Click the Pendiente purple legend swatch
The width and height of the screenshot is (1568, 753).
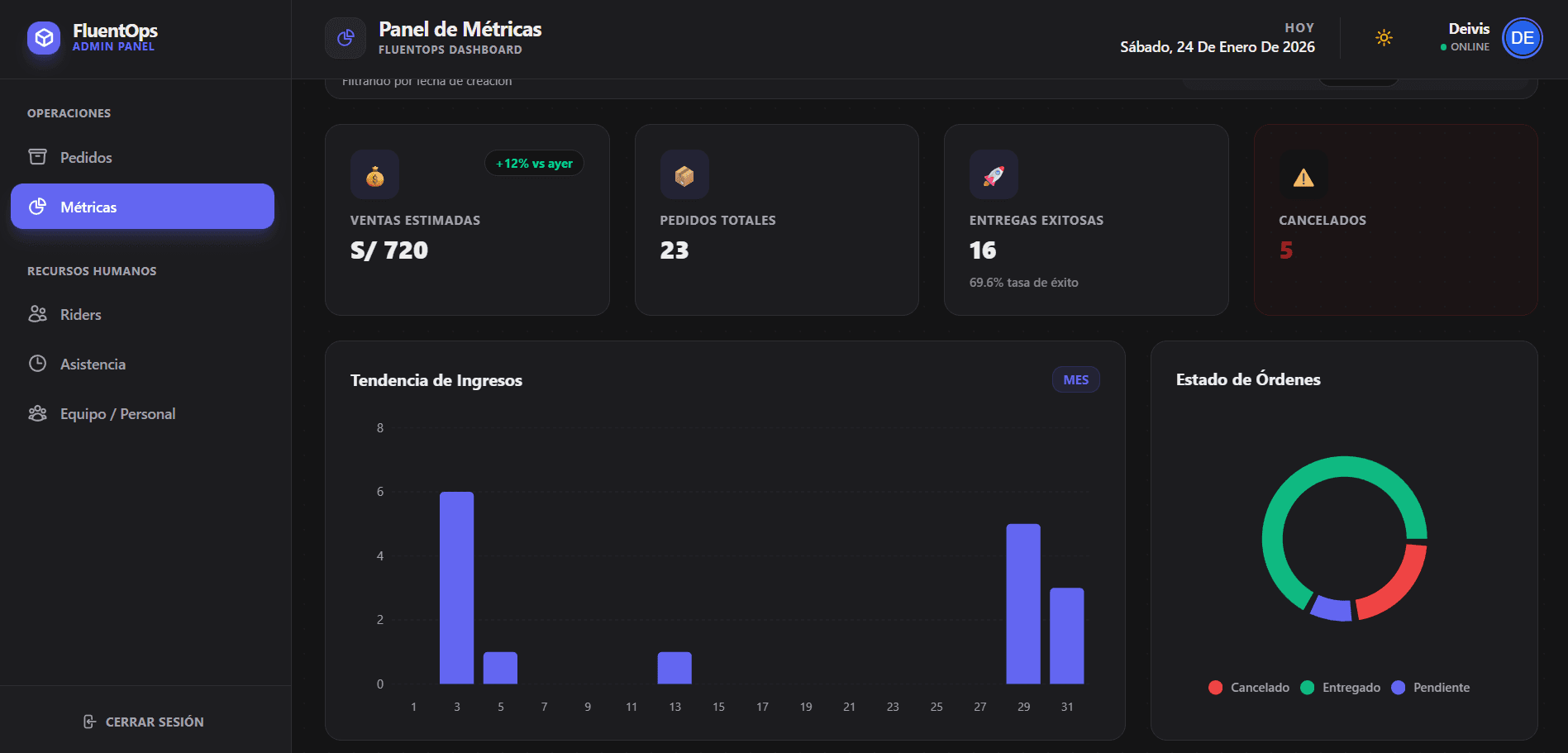[x=1399, y=688]
